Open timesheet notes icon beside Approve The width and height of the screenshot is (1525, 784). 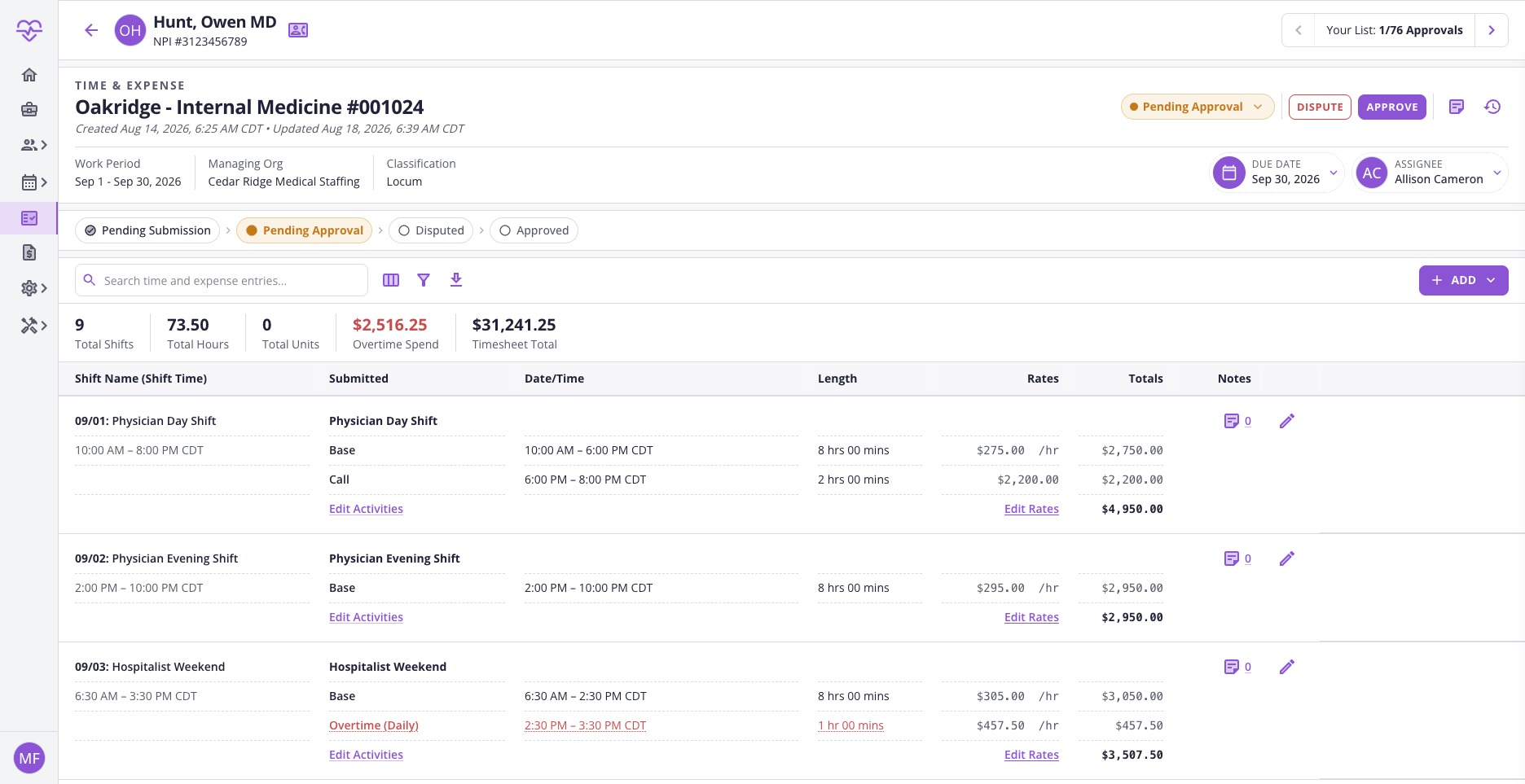pos(1457,107)
